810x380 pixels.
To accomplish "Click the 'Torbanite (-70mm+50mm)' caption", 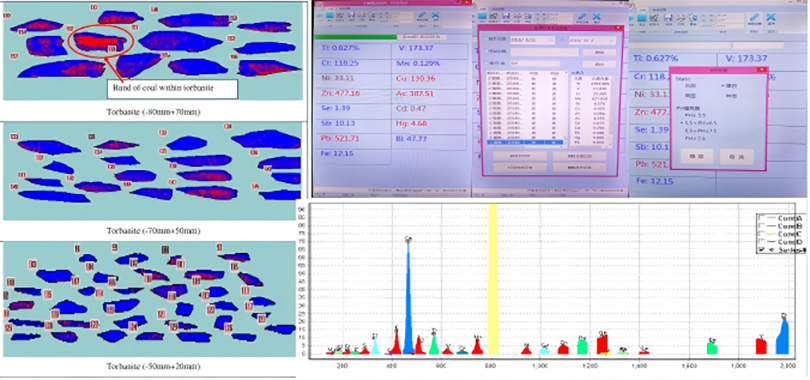I will click(x=153, y=230).
